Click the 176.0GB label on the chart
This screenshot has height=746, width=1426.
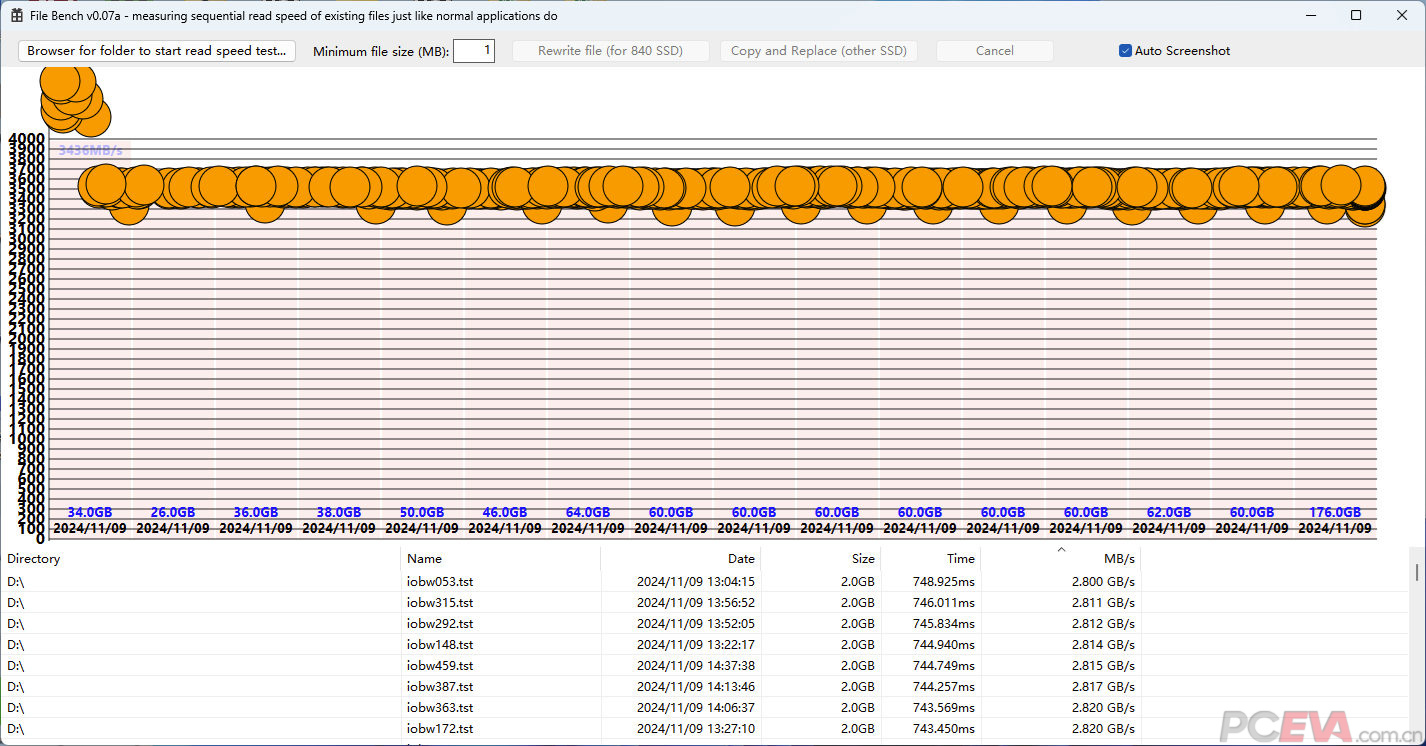click(1334, 513)
